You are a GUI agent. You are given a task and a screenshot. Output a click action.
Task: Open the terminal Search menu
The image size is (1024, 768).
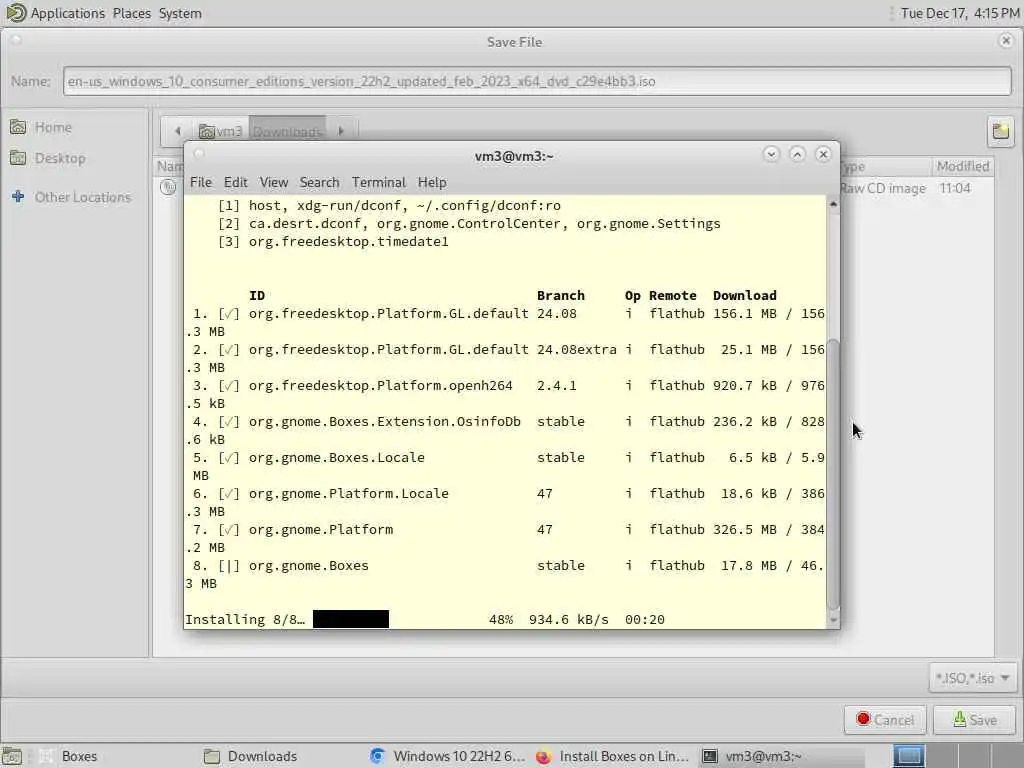(x=319, y=182)
